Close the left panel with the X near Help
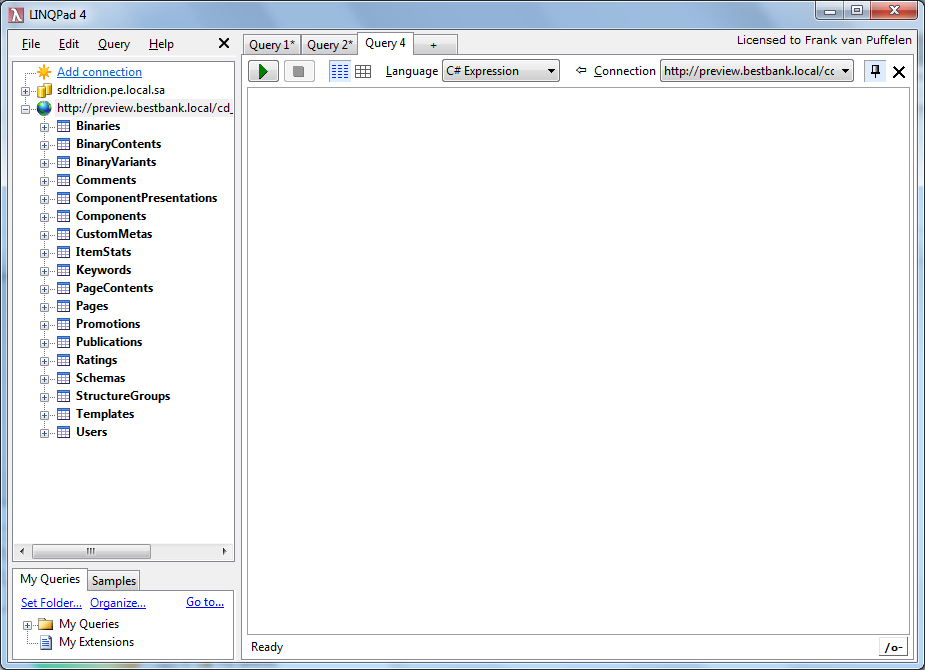Screen dimensions: 925x670 224,43
